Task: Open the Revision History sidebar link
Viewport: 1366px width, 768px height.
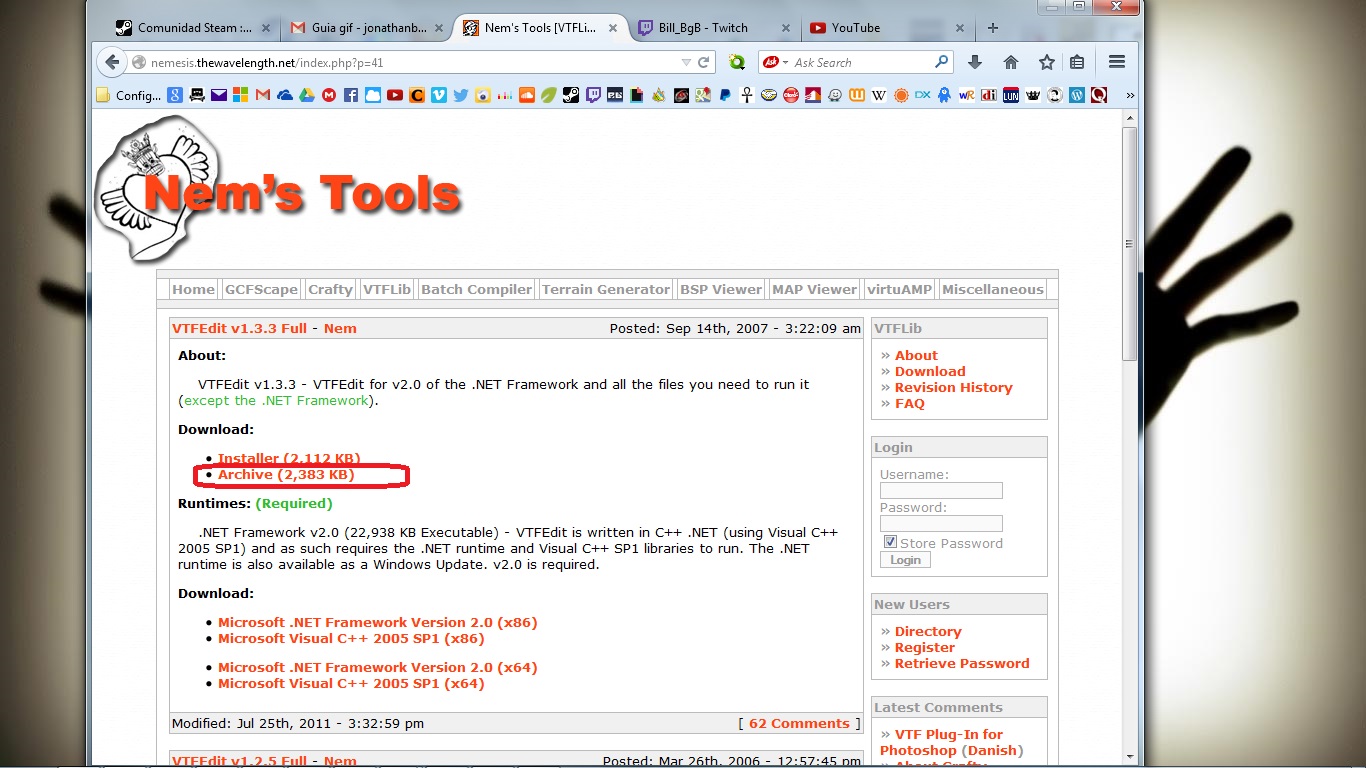Action: coord(954,387)
